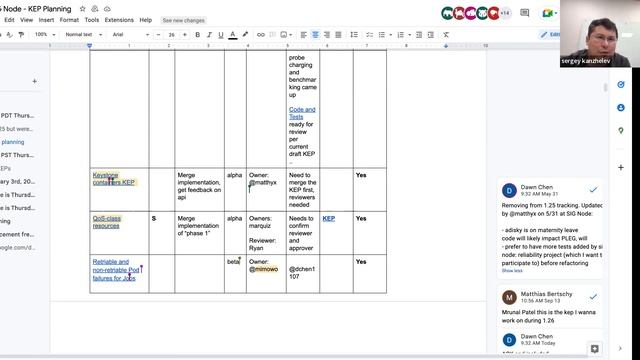Insert a bulleted list
The image size is (640, 360).
[382, 35]
